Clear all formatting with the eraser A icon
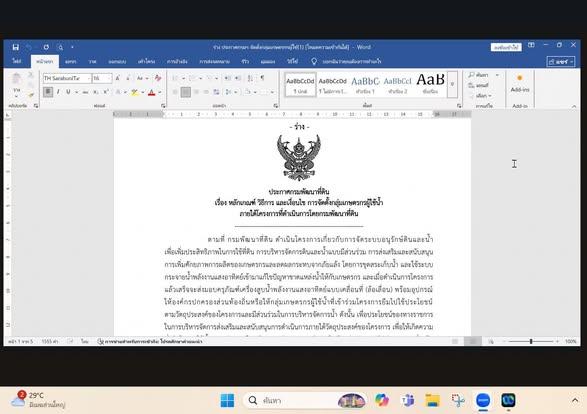Image resolution: width=587 pixels, height=414 pixels. coord(158,78)
